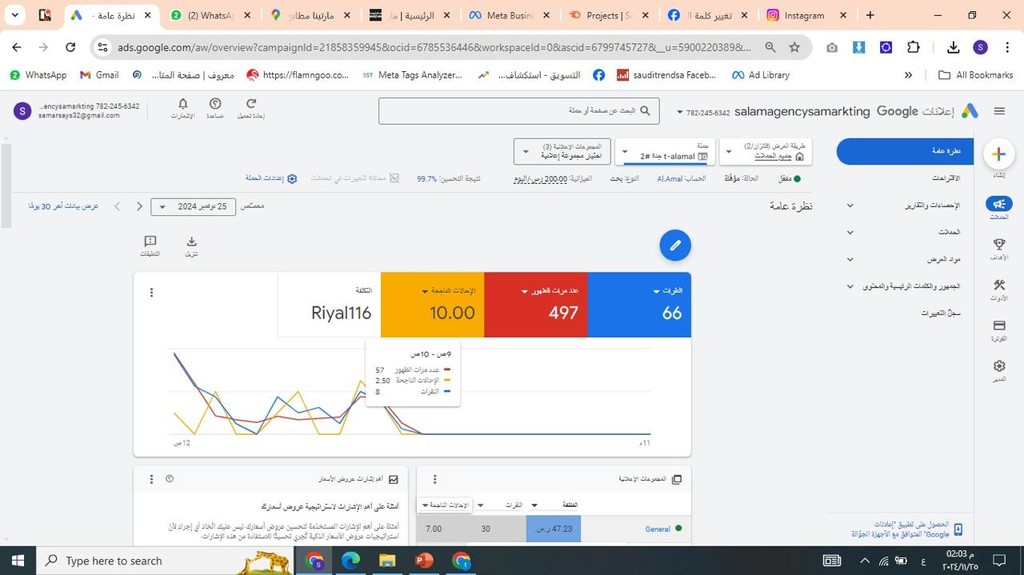Open the Google Ads hamburger menu
Screen dimensions: 1024x575
pos(999,111)
